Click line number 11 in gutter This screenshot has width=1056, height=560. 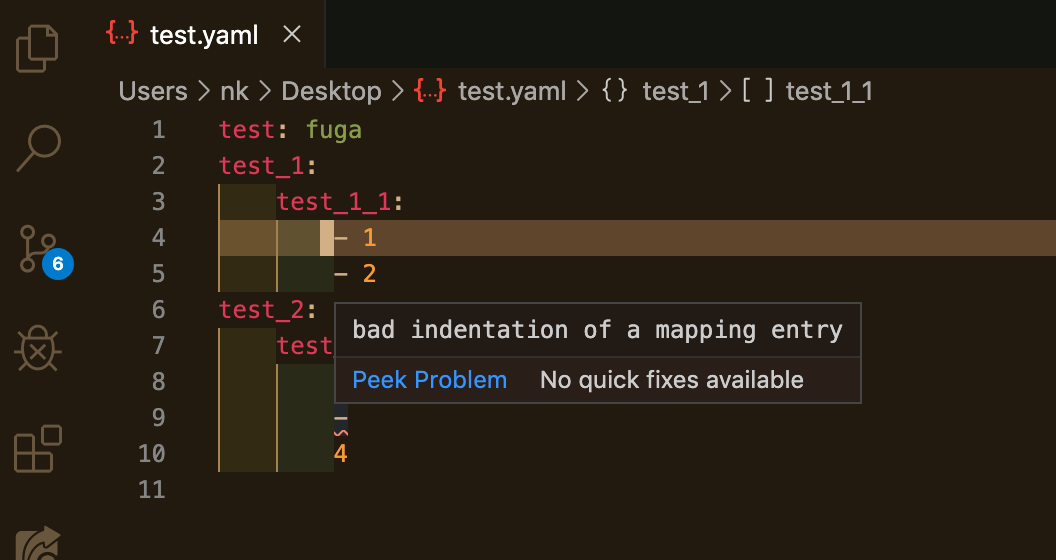pyautogui.click(x=152, y=489)
